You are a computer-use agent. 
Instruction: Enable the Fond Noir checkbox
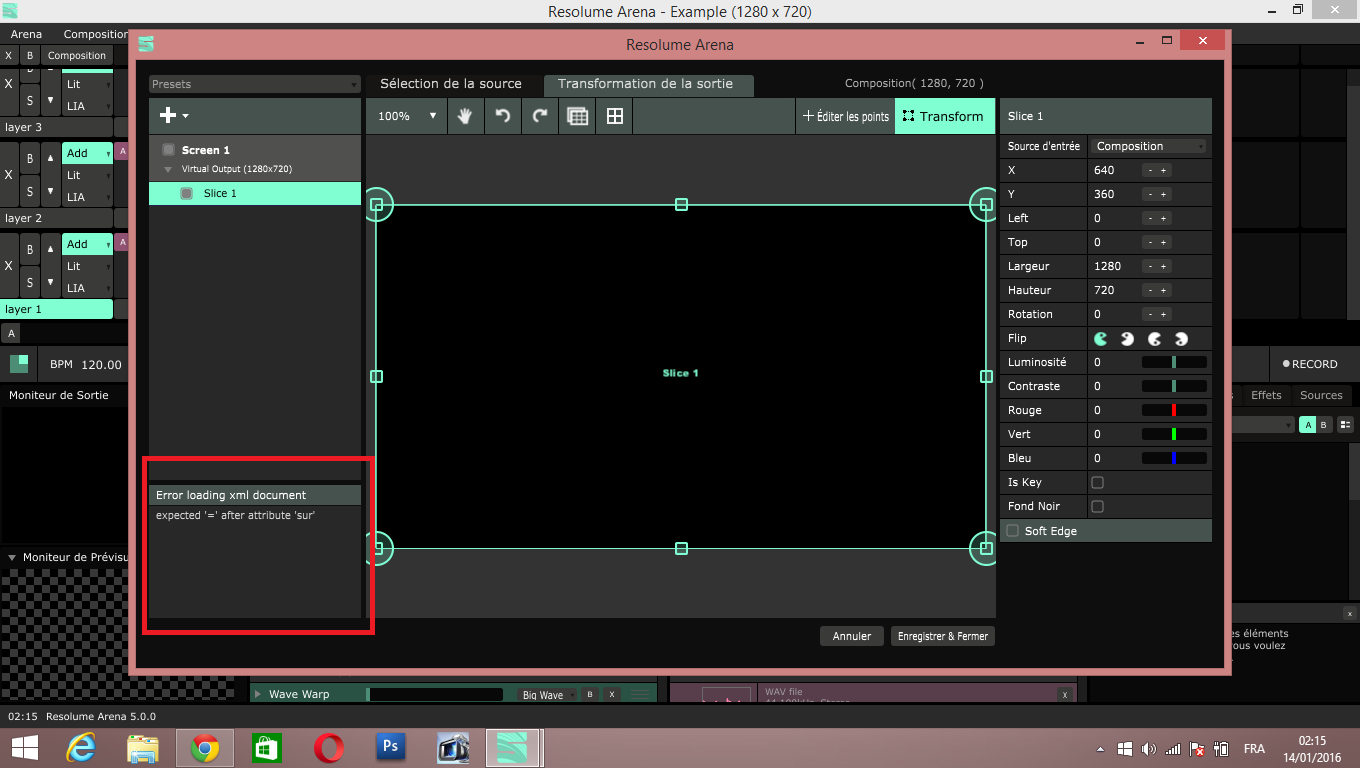click(x=1097, y=506)
